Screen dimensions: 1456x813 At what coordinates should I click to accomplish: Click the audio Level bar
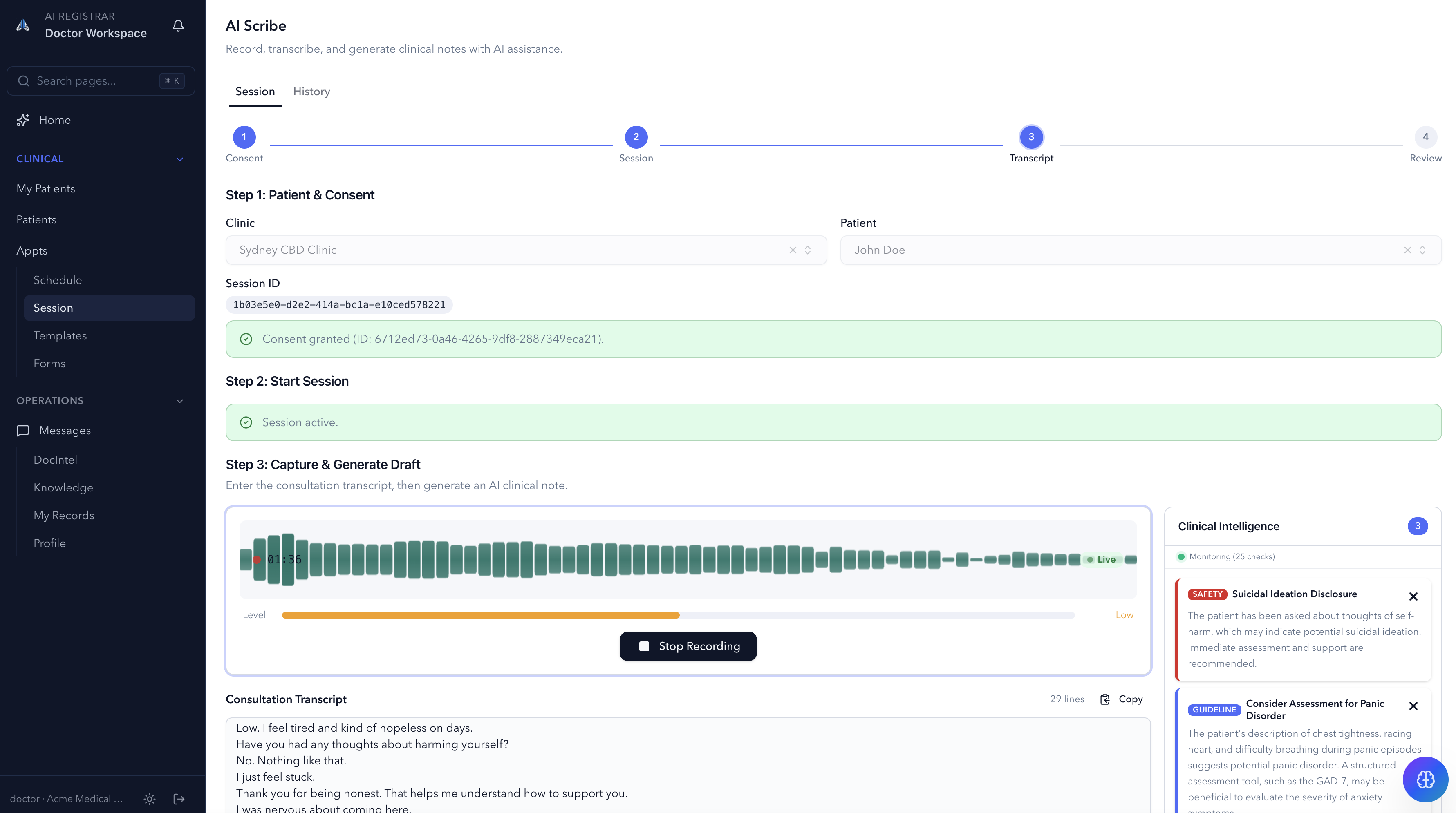click(x=678, y=615)
